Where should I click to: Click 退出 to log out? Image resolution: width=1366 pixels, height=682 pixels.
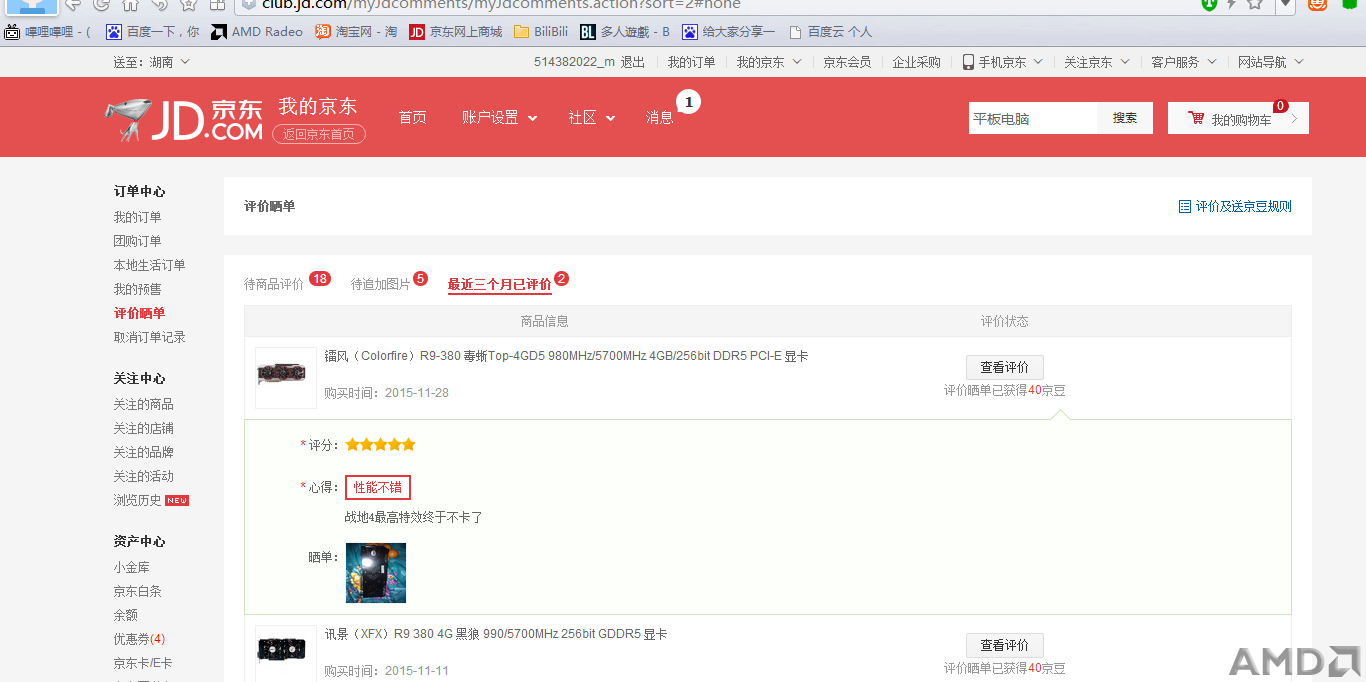pos(633,62)
